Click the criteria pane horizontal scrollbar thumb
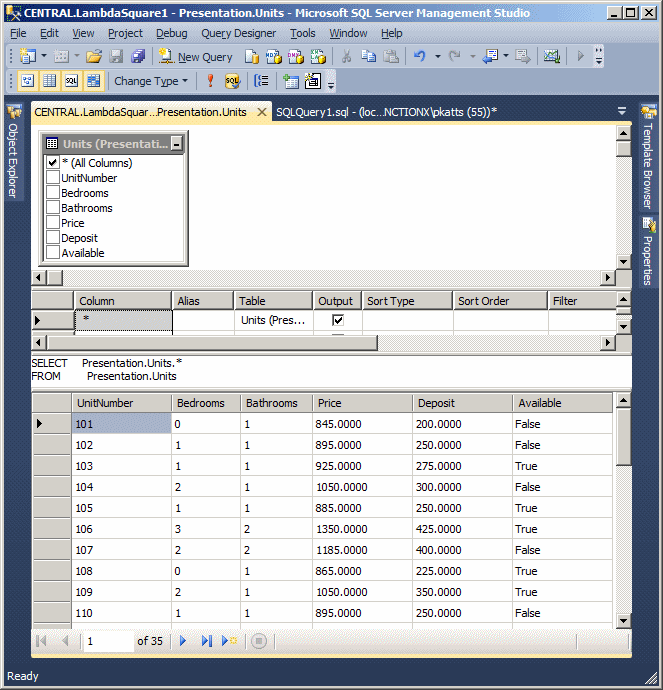This screenshot has width=663, height=690. (x=212, y=342)
